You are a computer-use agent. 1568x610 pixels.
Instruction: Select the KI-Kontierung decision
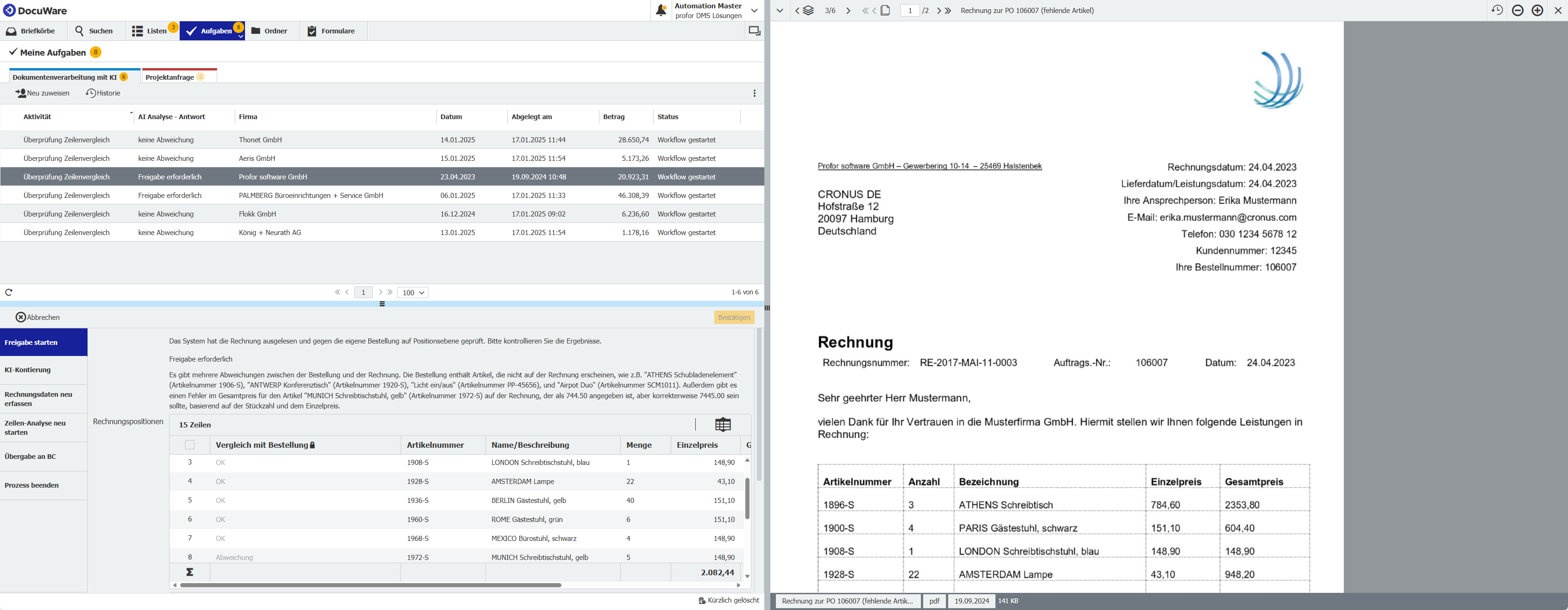[44, 370]
